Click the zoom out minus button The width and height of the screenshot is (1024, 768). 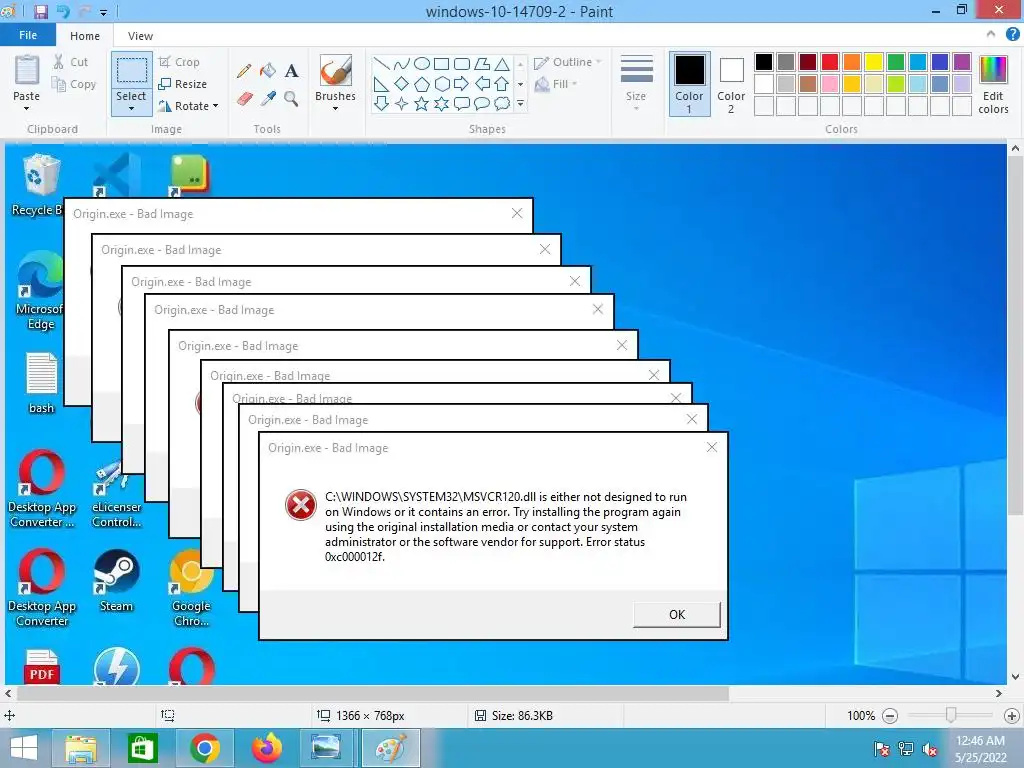pyautogui.click(x=889, y=716)
